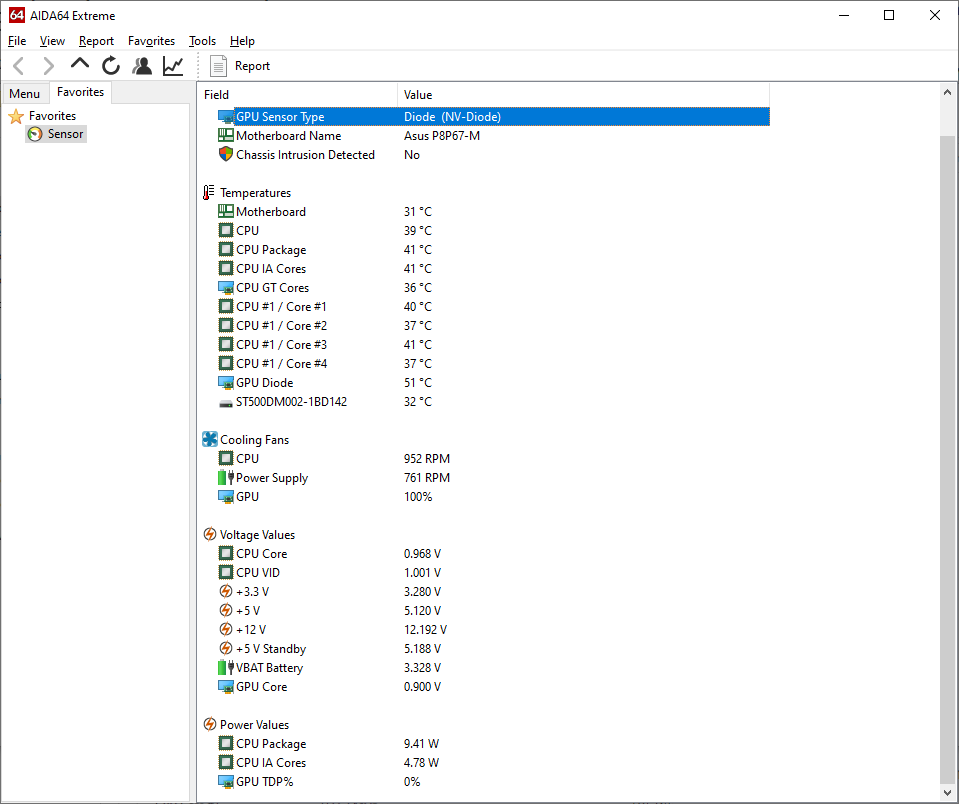Select the Favorites root tree node
Viewport: 959px width, 804px height.
(52, 116)
